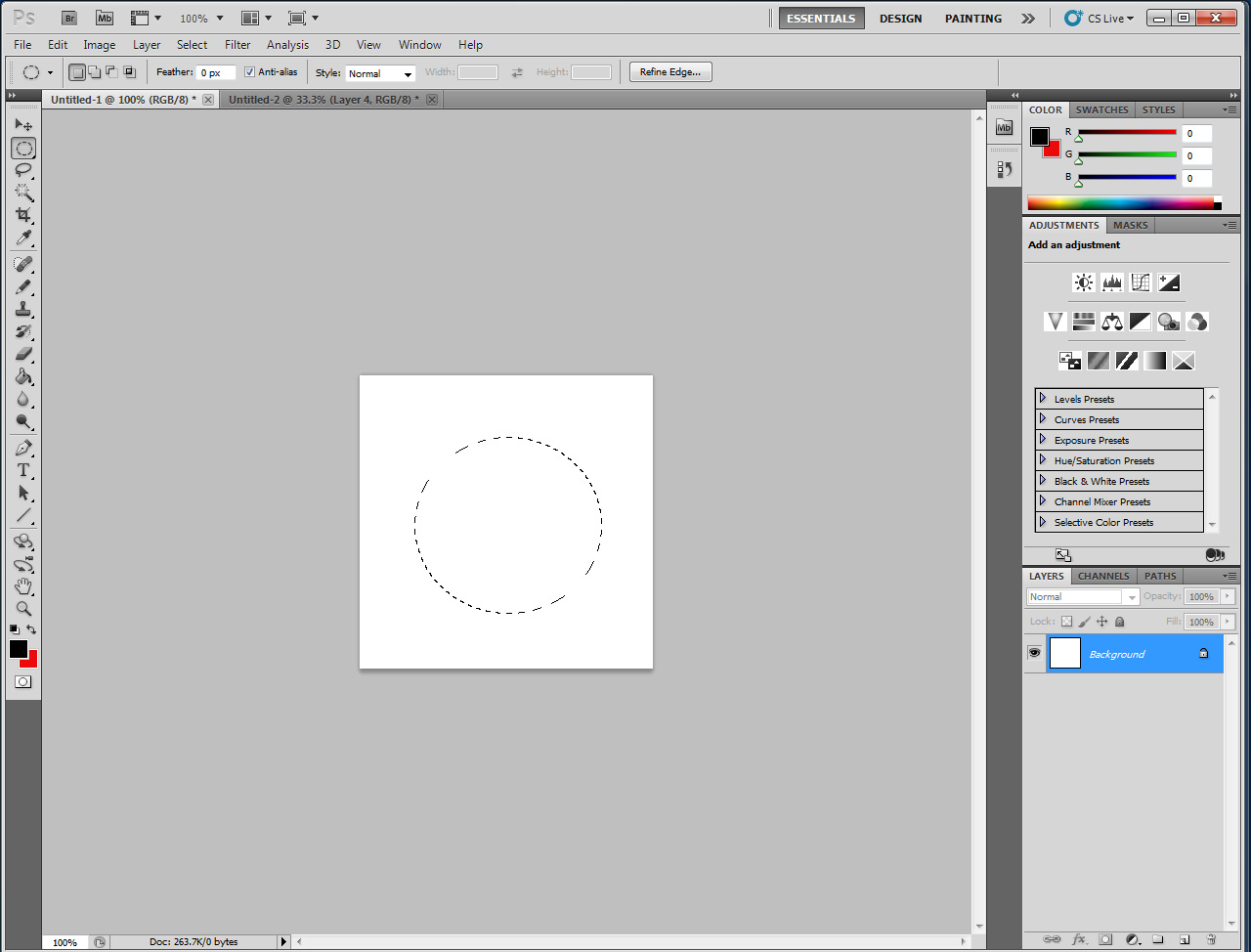Screen dimensions: 1251x952
Task: Open the Layer menu
Action: coord(147,45)
